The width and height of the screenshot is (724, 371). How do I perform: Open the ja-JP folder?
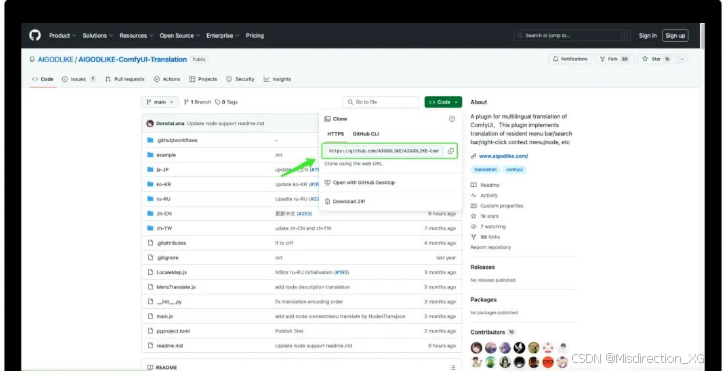click(163, 170)
